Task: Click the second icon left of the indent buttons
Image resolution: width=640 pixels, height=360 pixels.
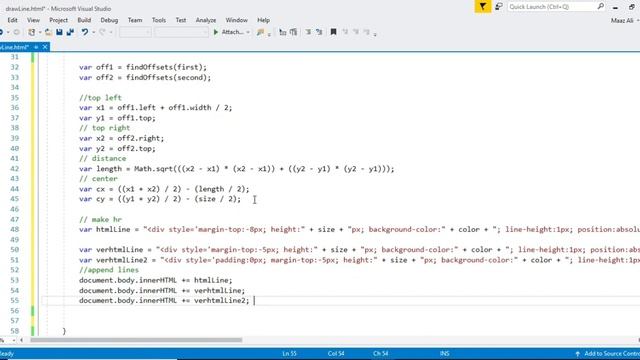Action: click(293, 32)
